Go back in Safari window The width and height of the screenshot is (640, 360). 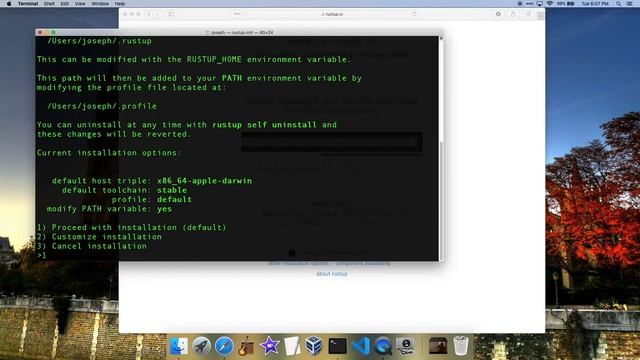tap(149, 14)
